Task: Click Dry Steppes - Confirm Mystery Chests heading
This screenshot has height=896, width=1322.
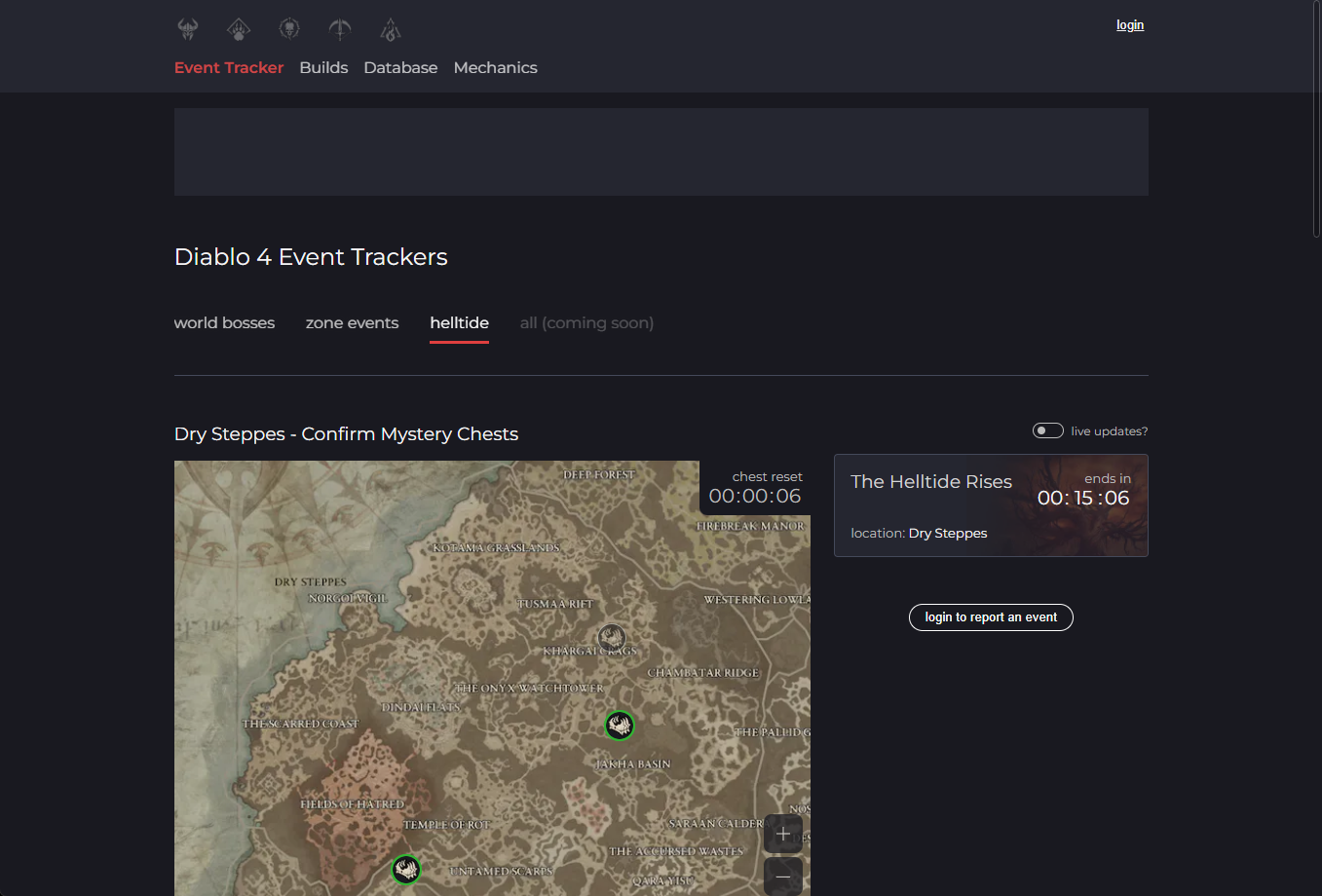Action: point(346,434)
